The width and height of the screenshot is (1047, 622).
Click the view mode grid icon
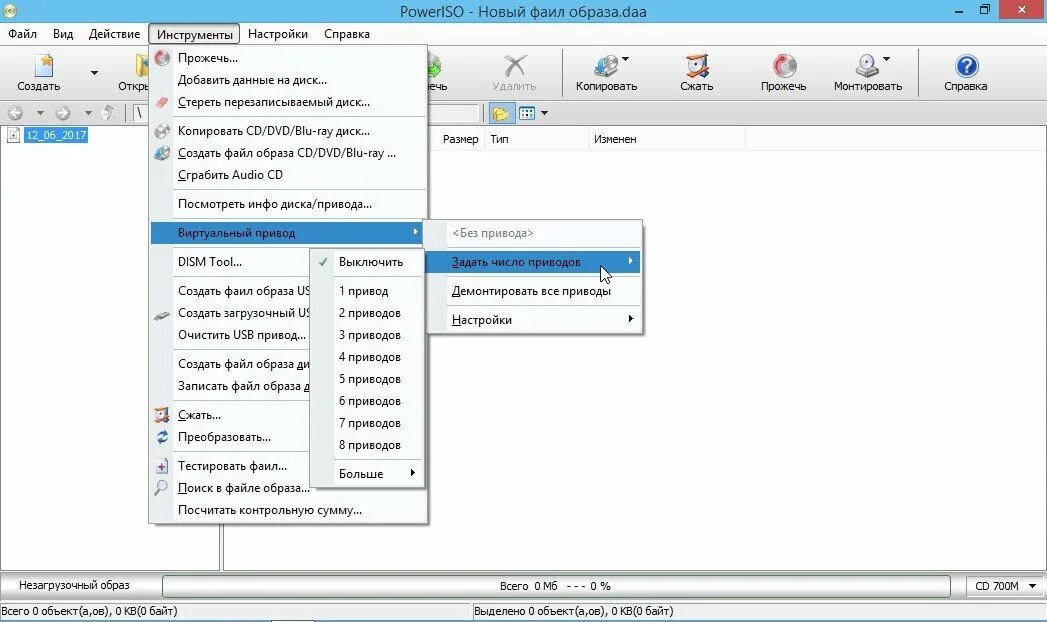(x=527, y=113)
